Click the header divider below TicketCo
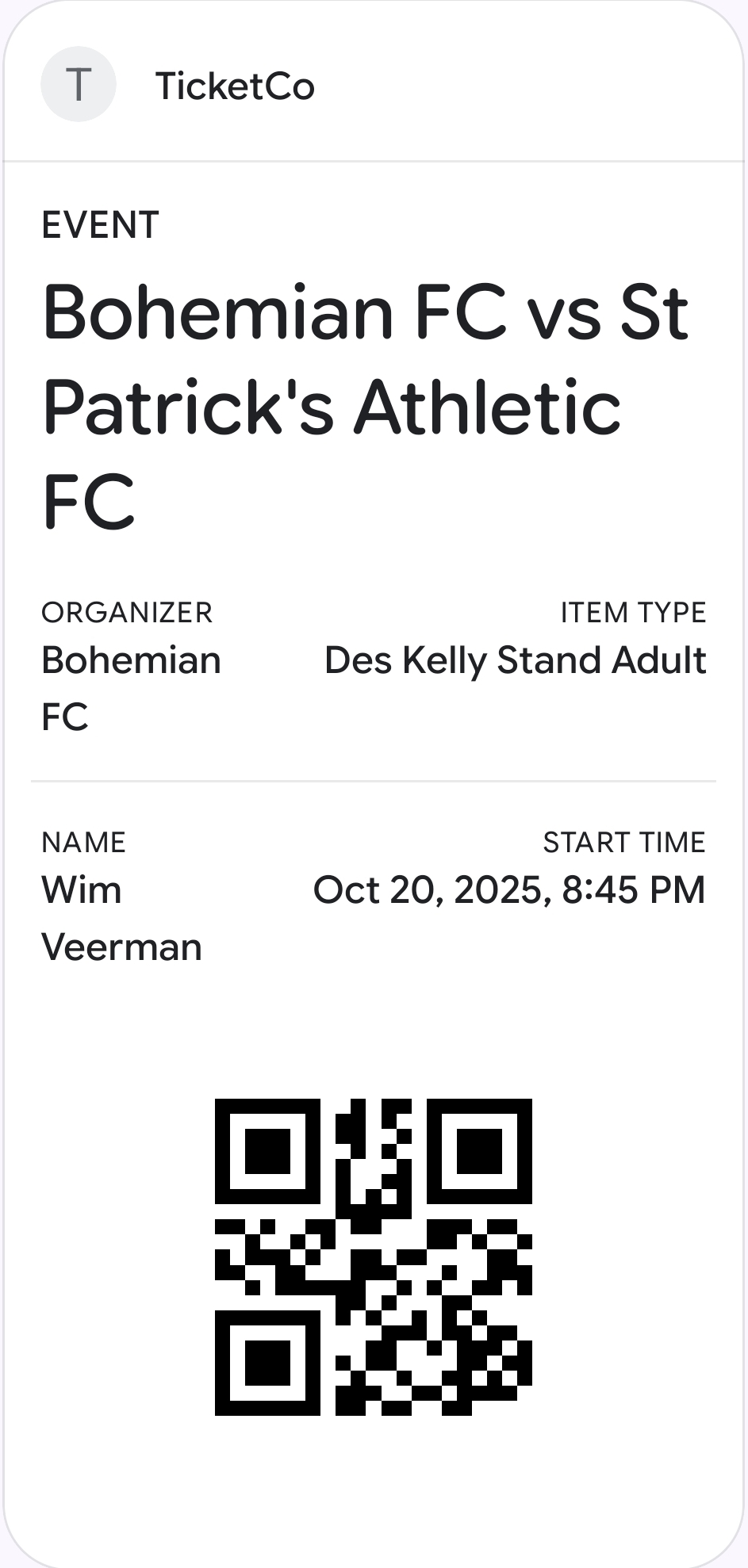This screenshot has height=1568, width=748. pyautogui.click(x=373, y=162)
